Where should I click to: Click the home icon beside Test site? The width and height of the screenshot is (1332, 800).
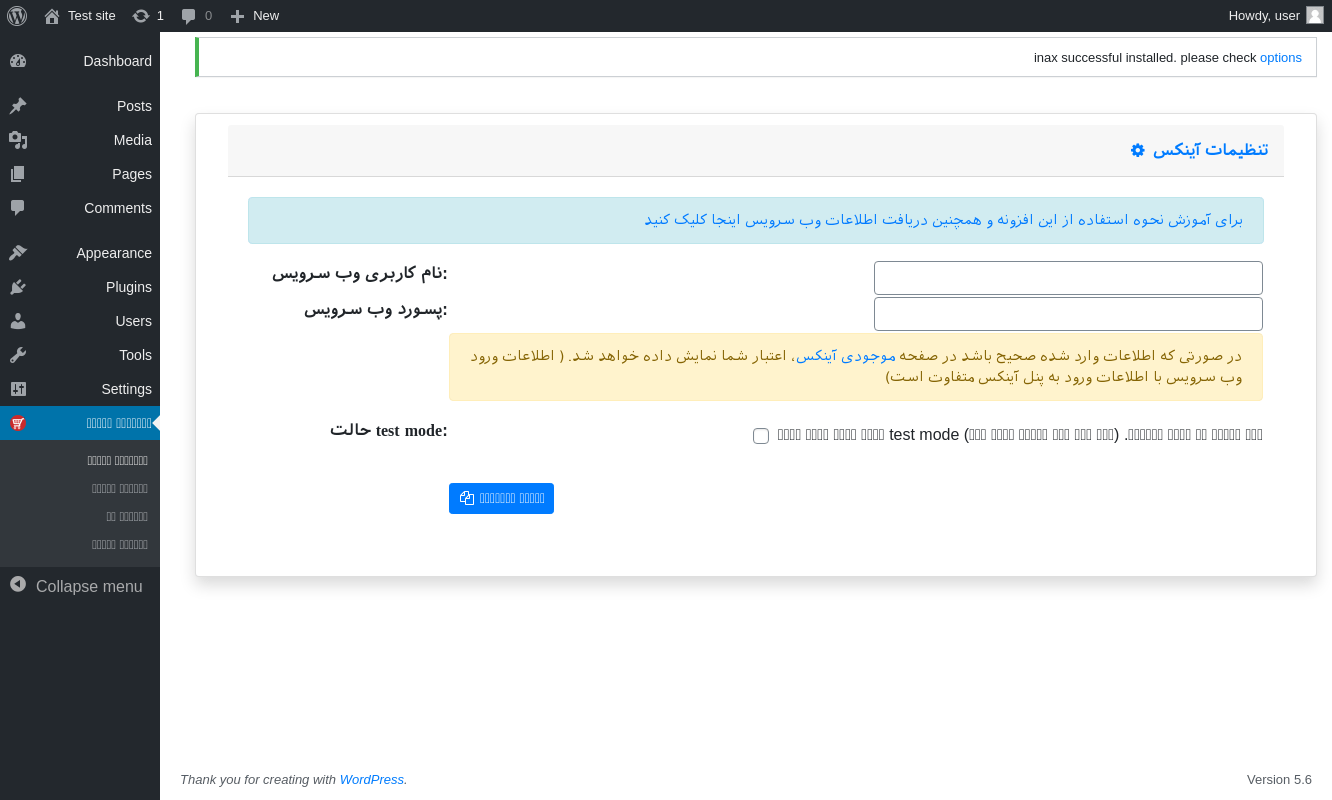click(x=52, y=16)
